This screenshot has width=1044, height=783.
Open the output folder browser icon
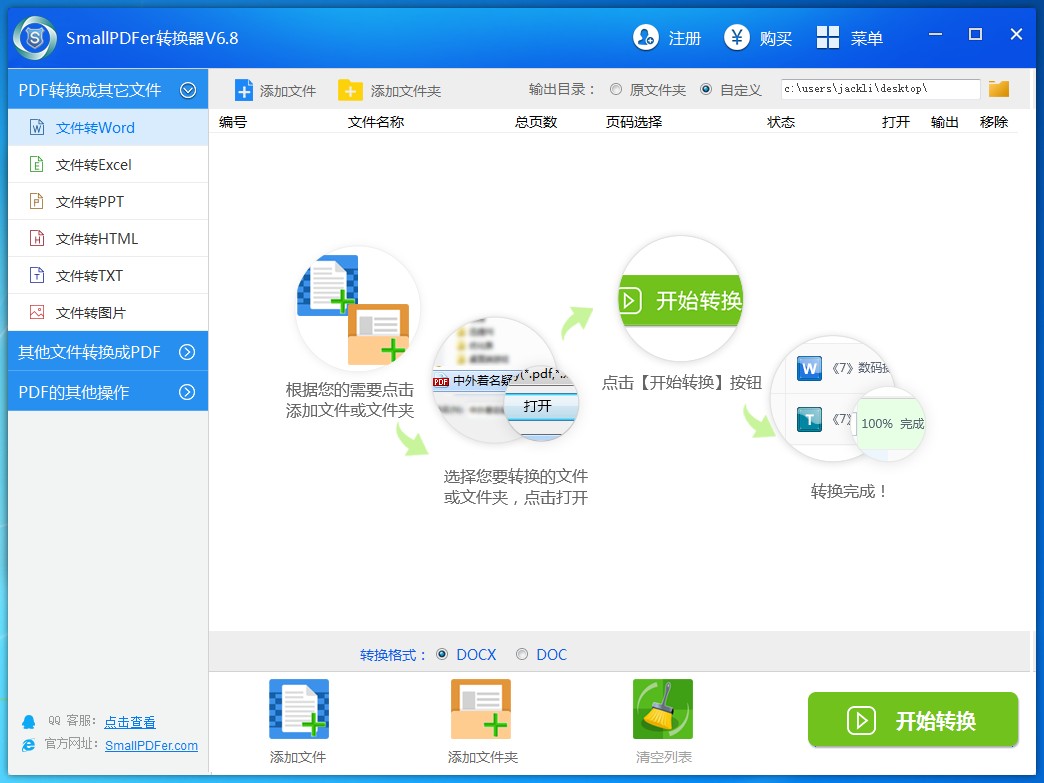coord(998,88)
